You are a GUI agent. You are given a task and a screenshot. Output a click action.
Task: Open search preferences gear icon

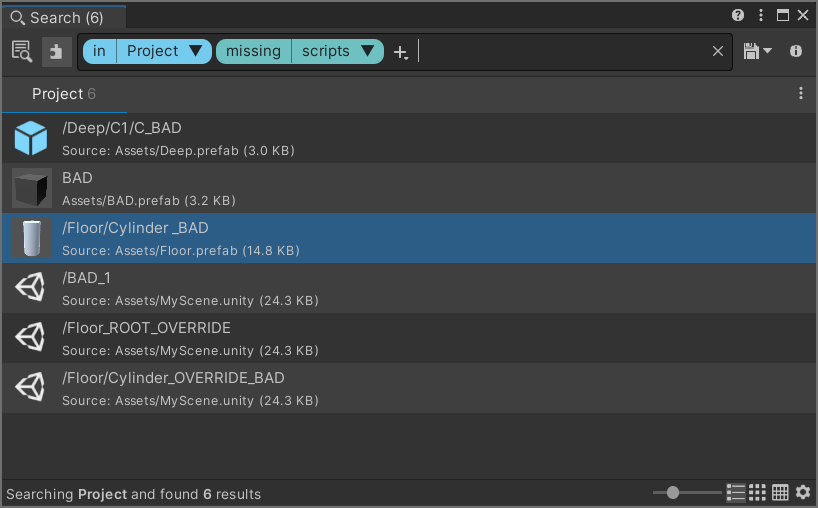click(803, 492)
